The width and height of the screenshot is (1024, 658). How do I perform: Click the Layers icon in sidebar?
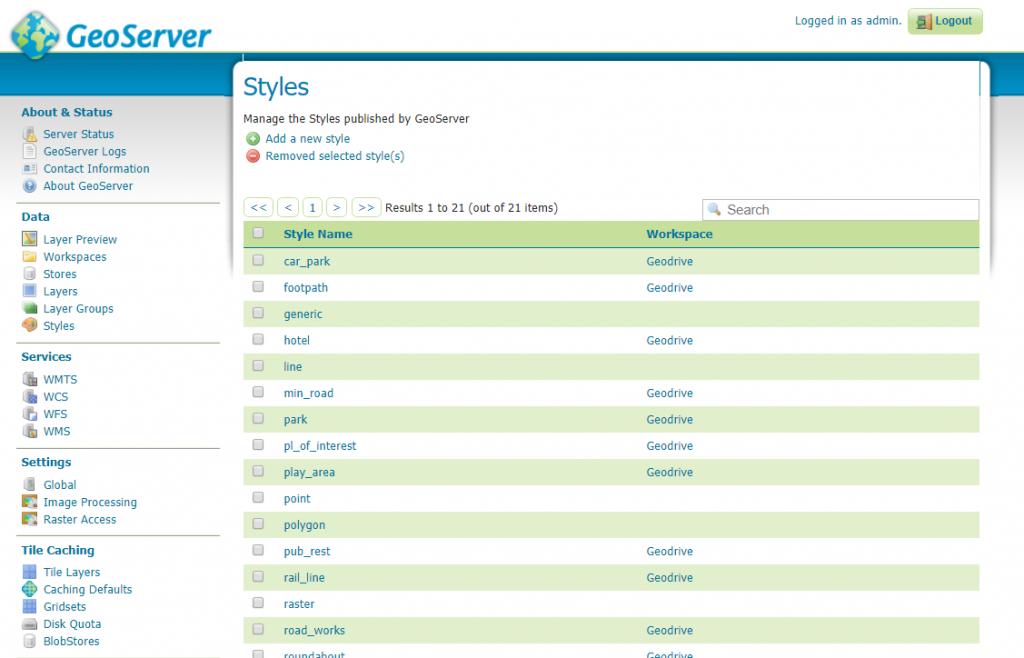point(29,290)
